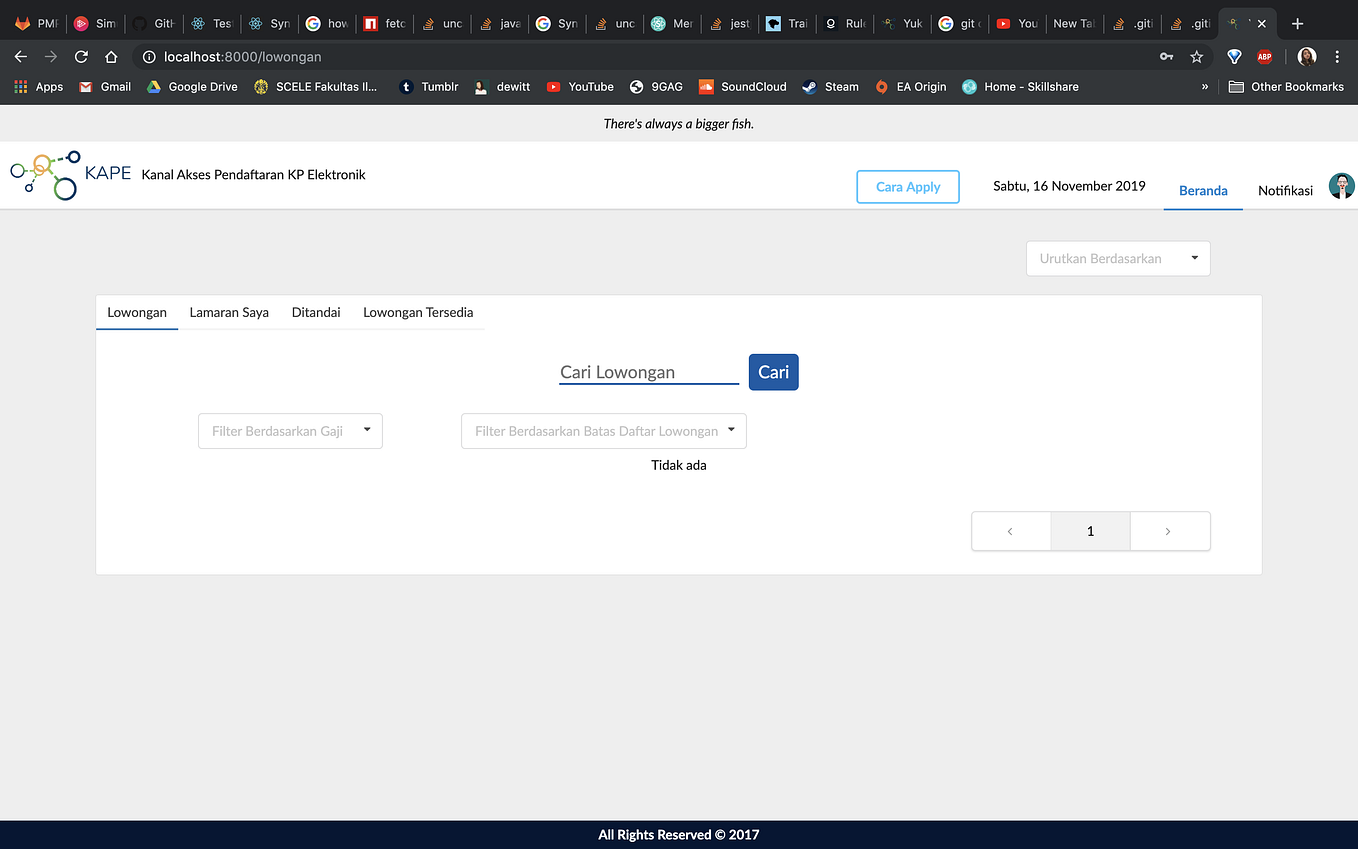Click the Tidak ada text
The width and height of the screenshot is (1358, 849).
coord(679,465)
